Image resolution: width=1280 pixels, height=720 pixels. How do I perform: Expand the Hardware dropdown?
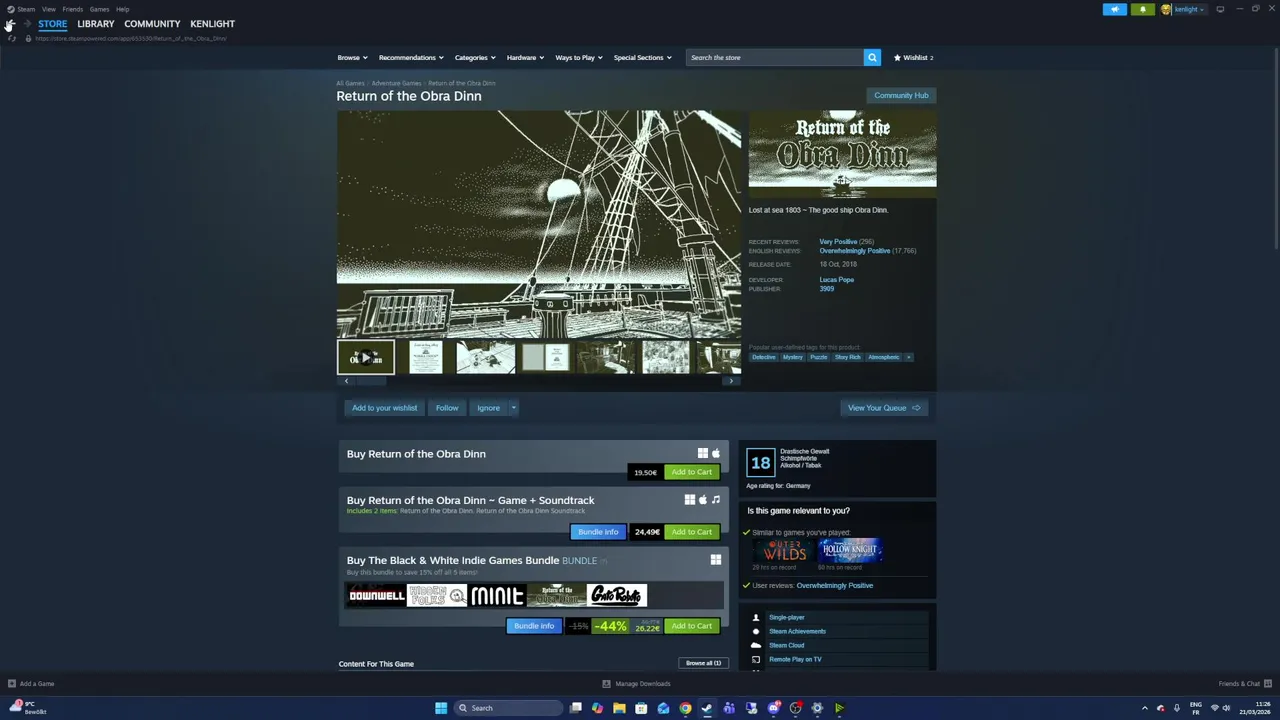[x=525, y=57]
